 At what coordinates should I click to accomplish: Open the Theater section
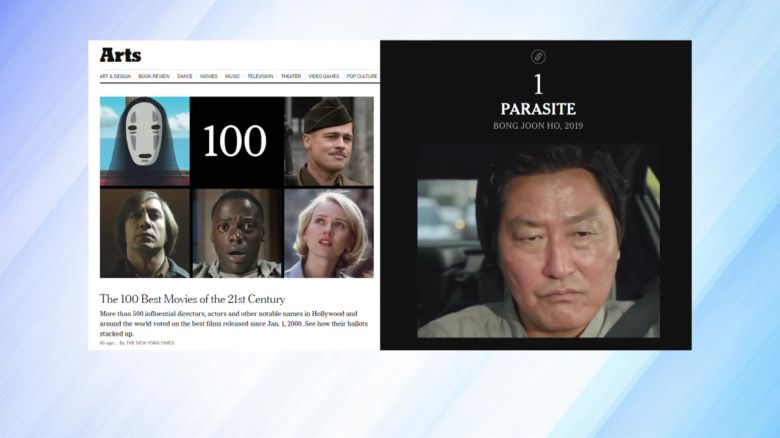(291, 76)
